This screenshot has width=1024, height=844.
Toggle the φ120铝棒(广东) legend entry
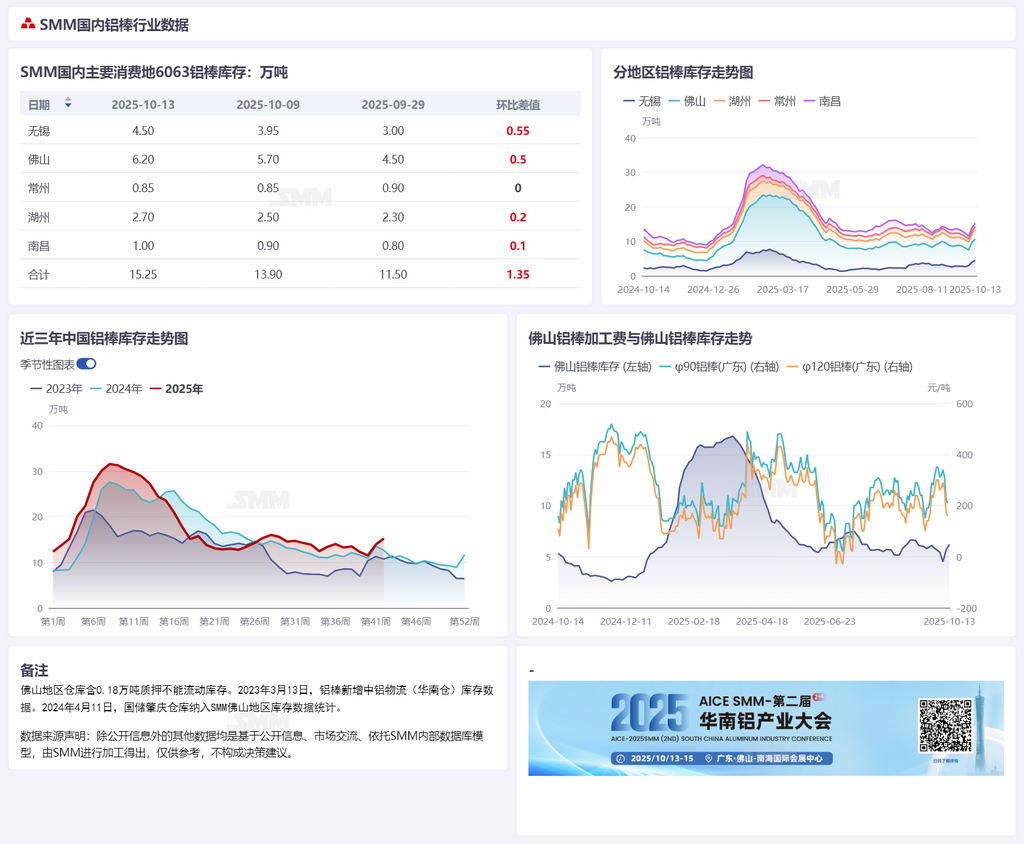(851, 367)
